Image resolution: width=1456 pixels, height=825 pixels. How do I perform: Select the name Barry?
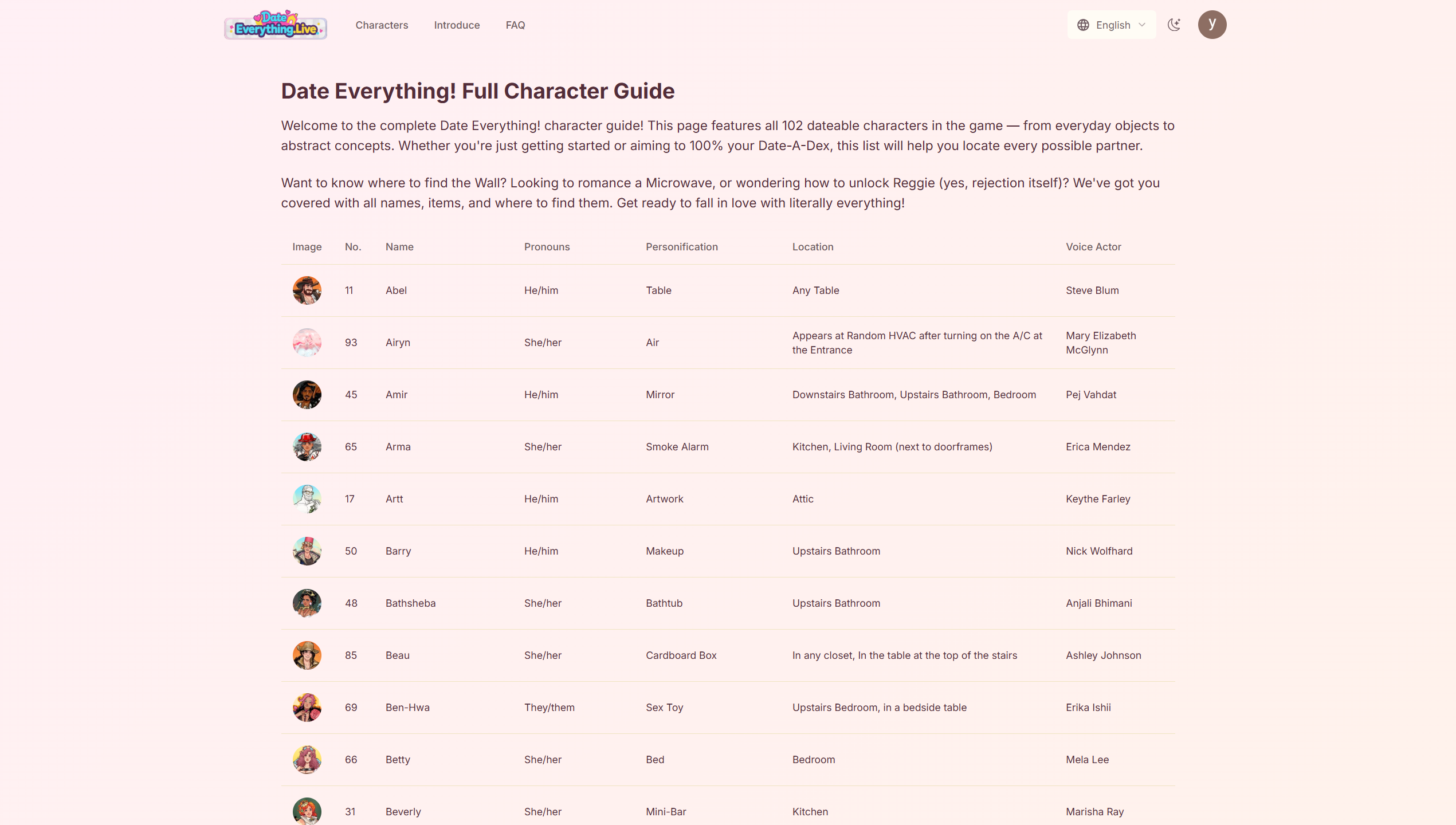[398, 551]
